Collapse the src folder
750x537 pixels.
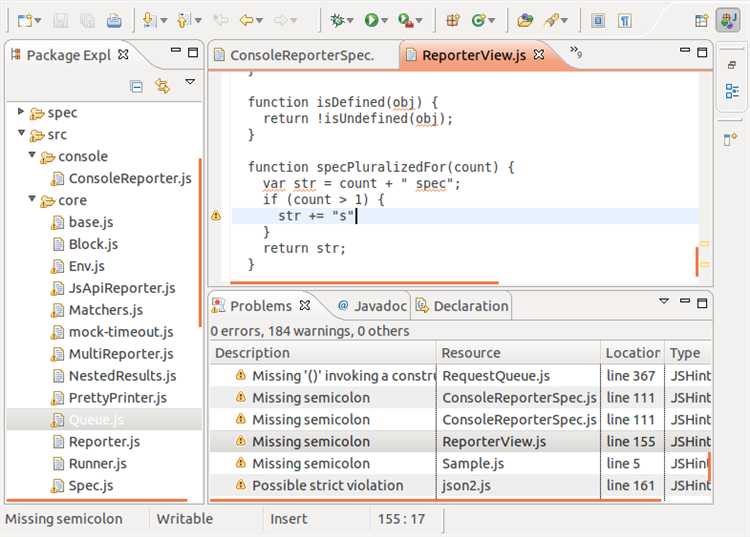pyautogui.click(x=21, y=133)
